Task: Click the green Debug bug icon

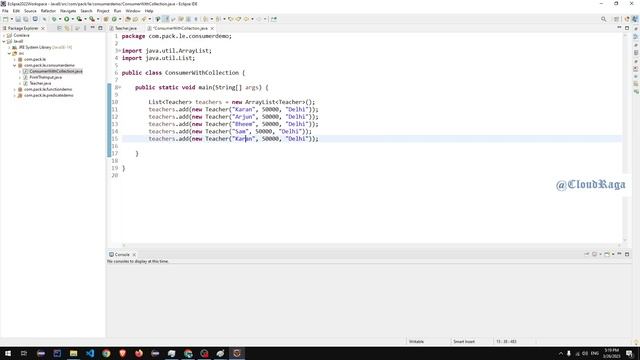Action: click(x=54, y=19)
